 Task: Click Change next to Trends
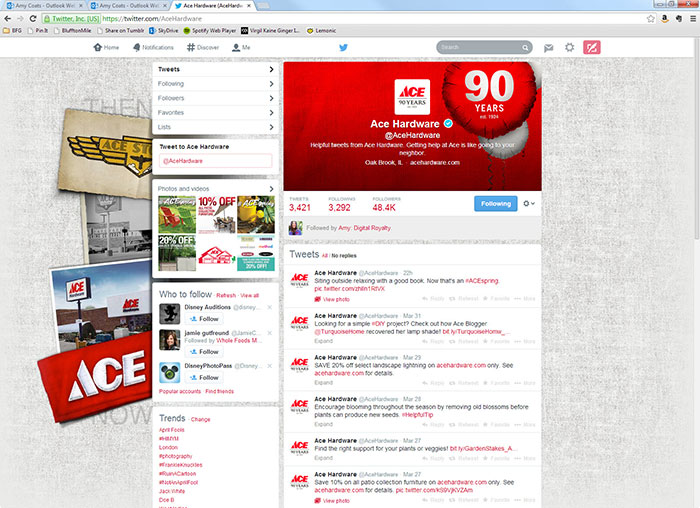point(200,420)
